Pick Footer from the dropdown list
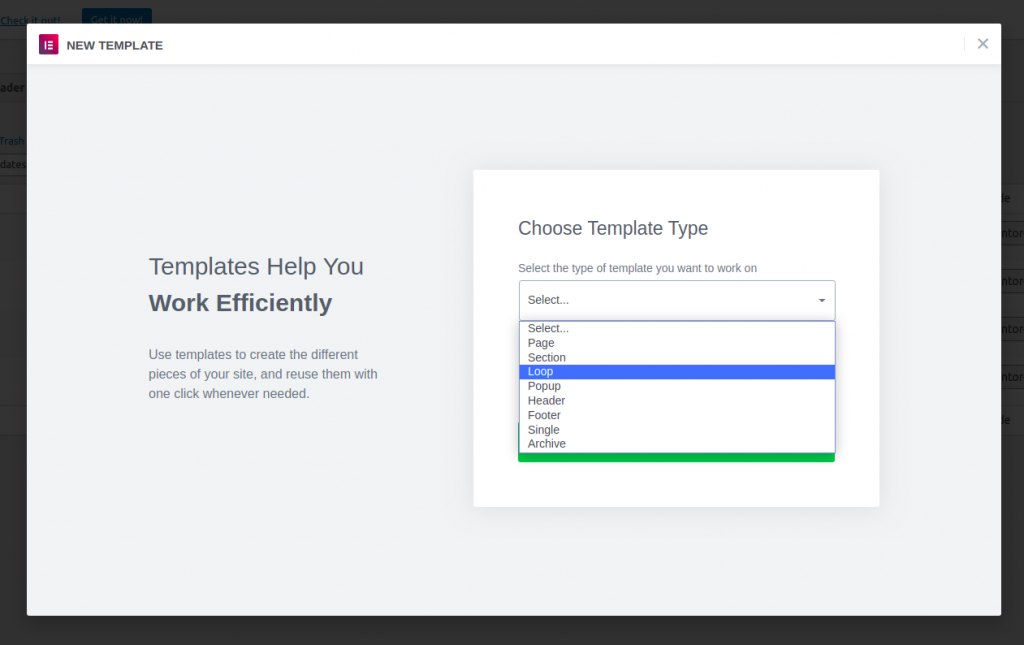1024x645 pixels. (544, 415)
